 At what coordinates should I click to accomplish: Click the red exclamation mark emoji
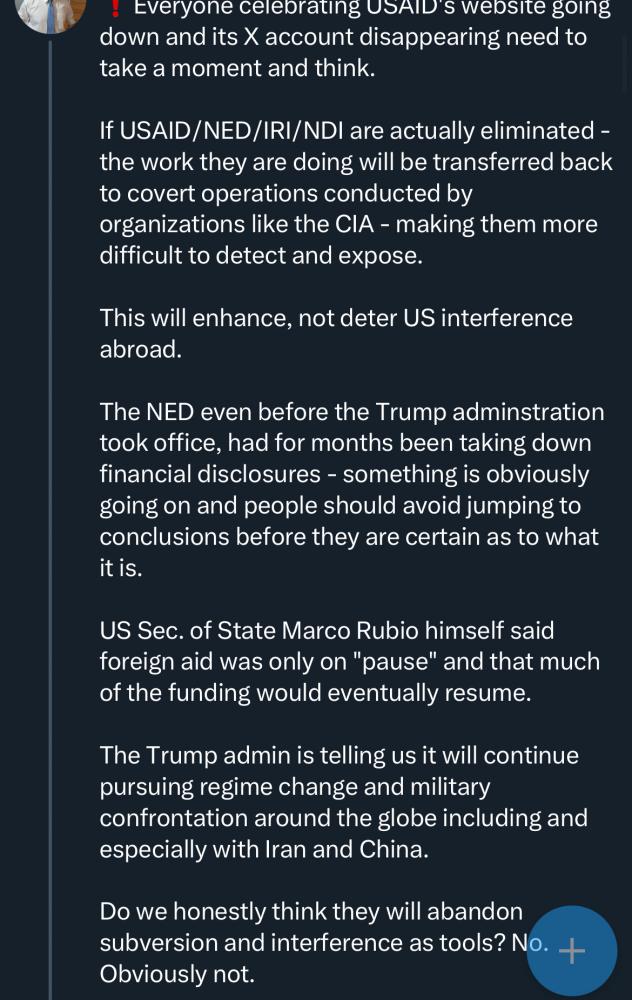pyautogui.click(x=115, y=8)
